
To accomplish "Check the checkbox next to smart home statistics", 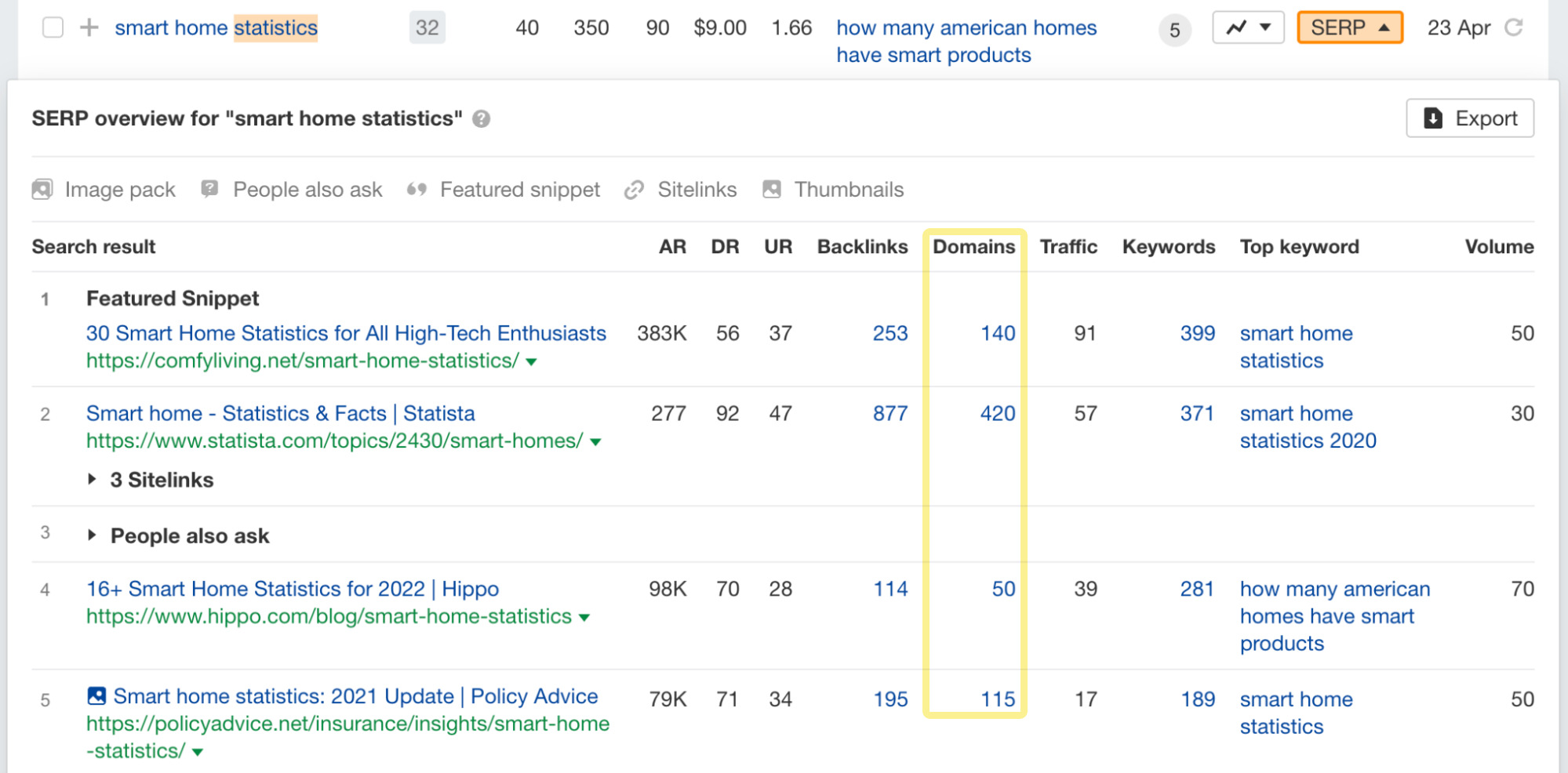I will tap(52, 27).
